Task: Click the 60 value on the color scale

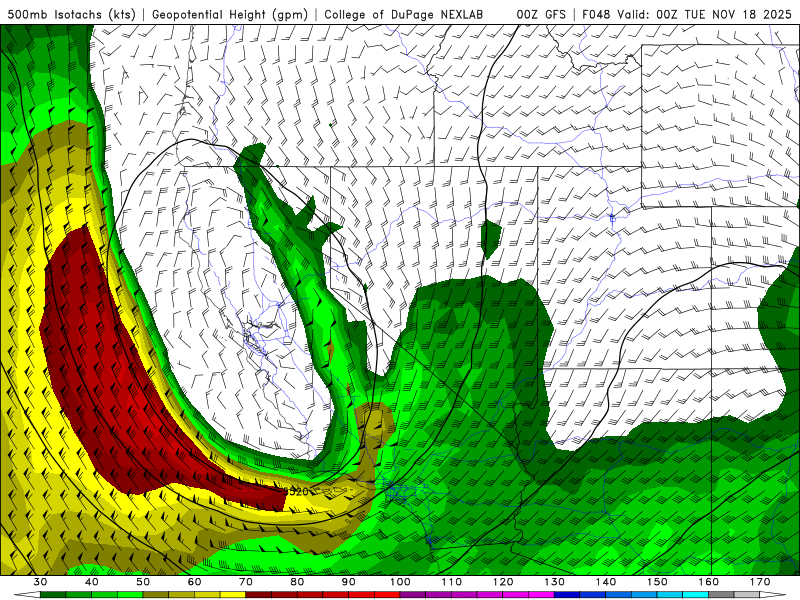Action: click(x=194, y=582)
